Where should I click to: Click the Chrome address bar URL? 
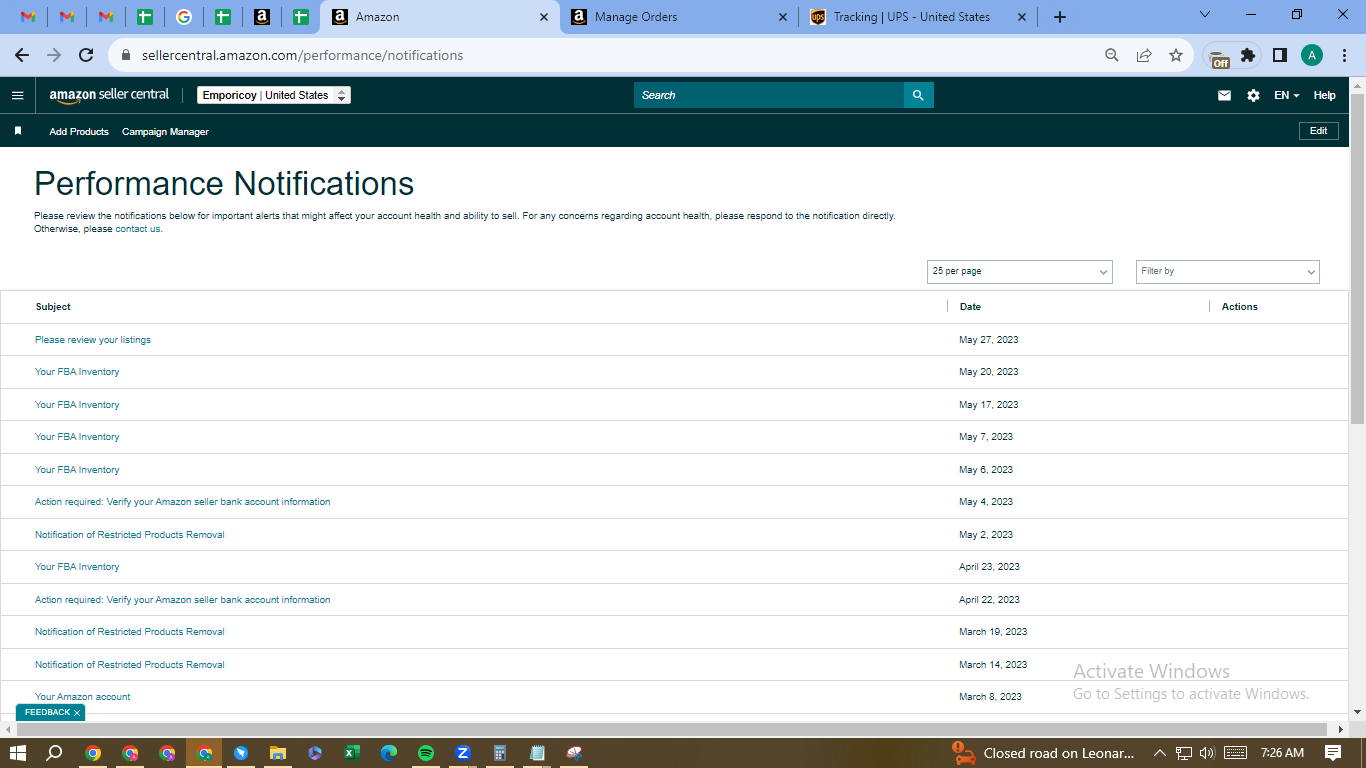(x=302, y=55)
